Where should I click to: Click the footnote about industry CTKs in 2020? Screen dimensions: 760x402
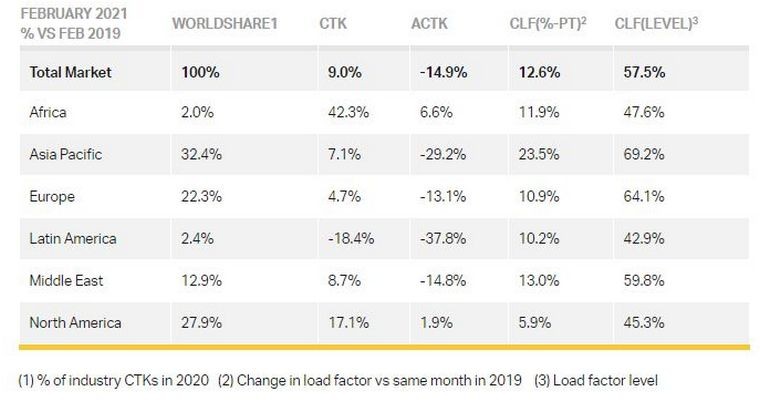tap(116, 380)
